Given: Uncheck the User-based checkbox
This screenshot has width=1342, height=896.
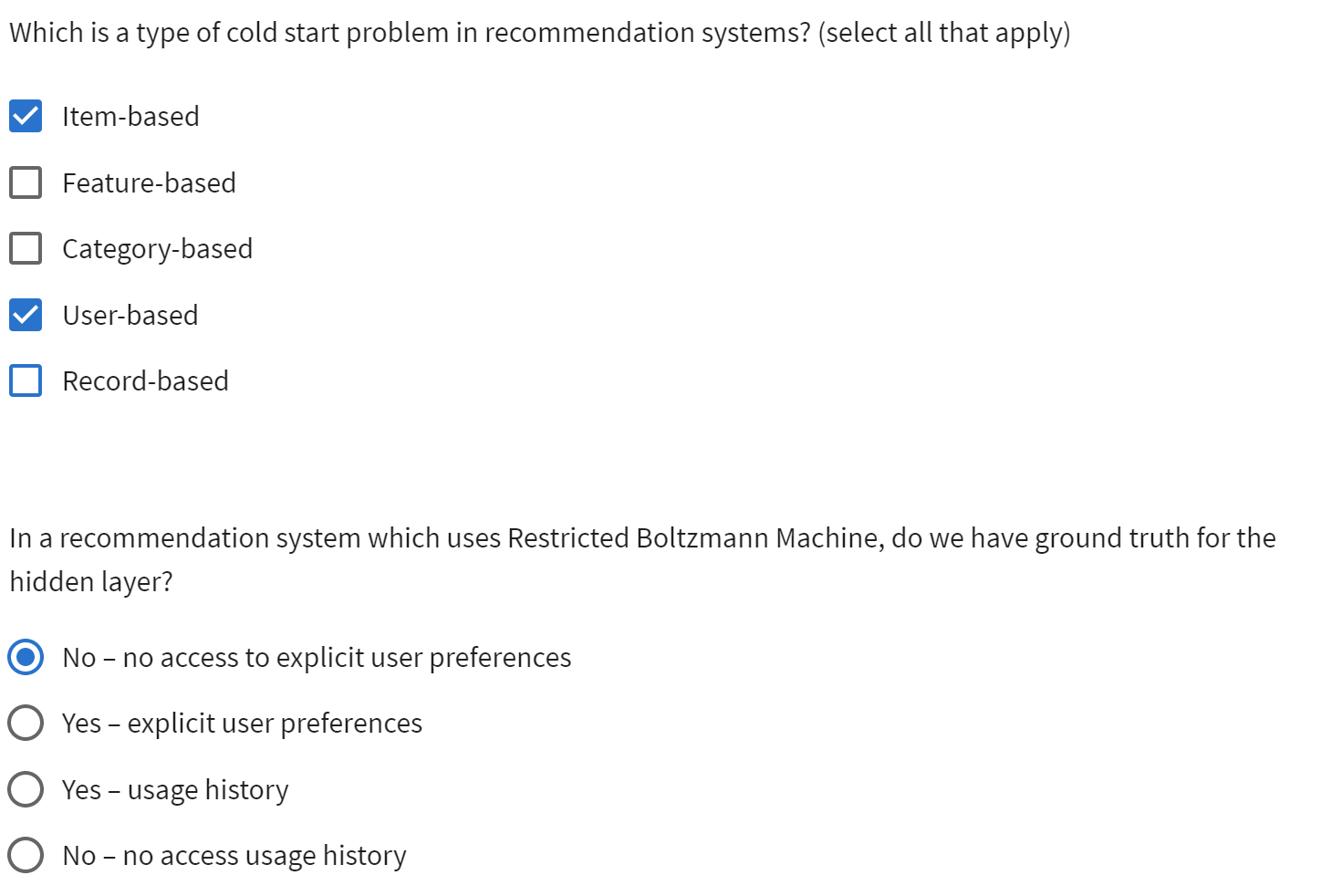Looking at the screenshot, I should (25, 315).
